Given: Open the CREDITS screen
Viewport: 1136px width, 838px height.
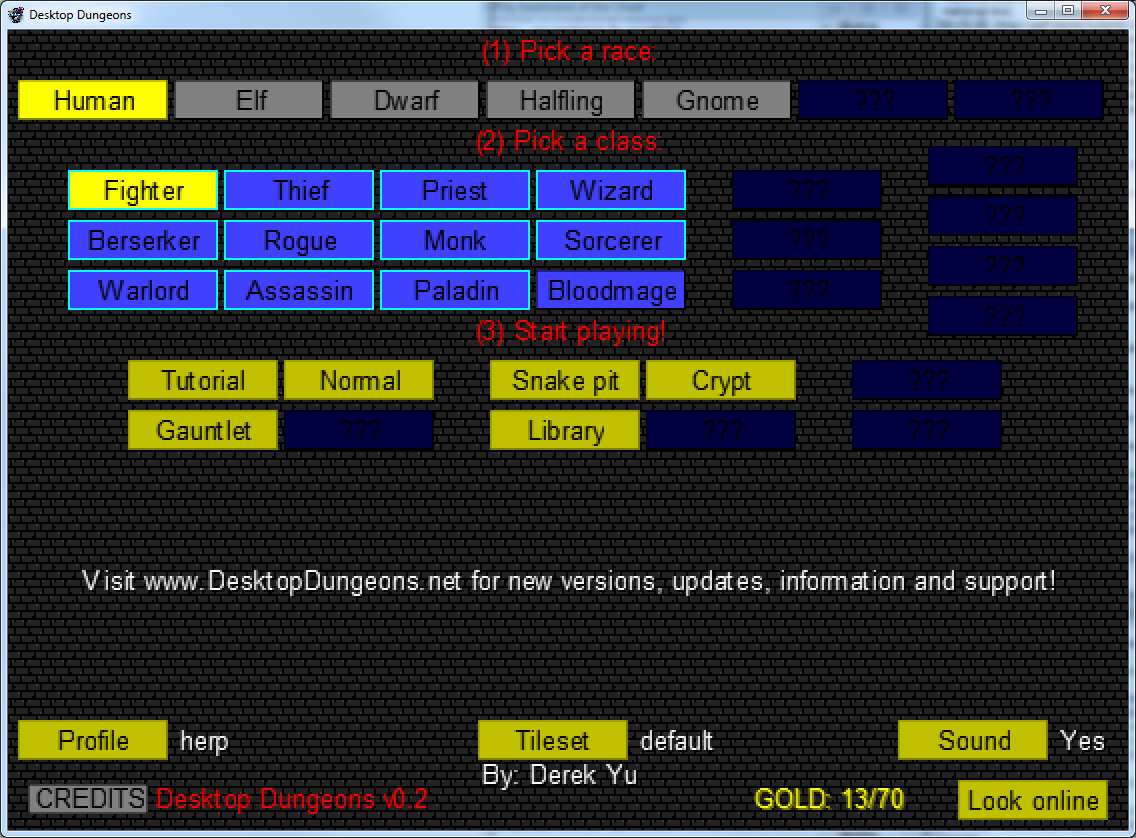Looking at the screenshot, I should (x=89, y=799).
